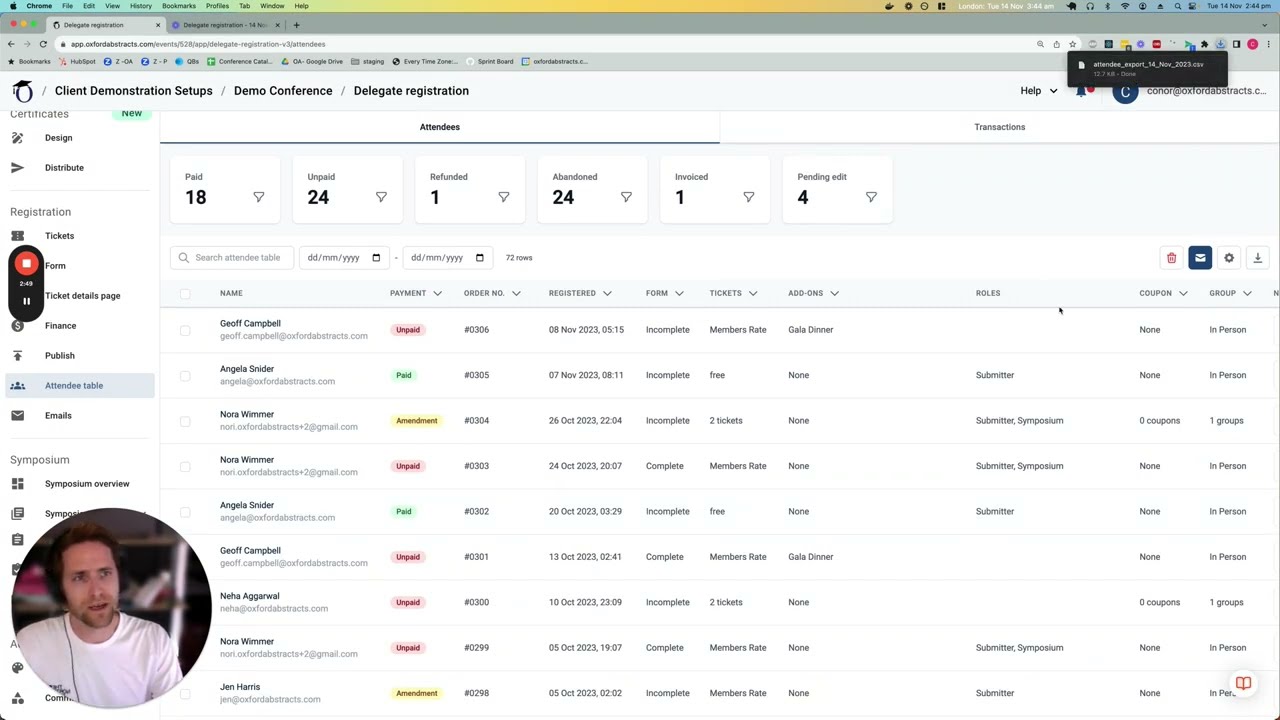The height and width of the screenshot is (720, 1280).
Task: Filter by Refunded funnel icon
Action: [x=504, y=197]
